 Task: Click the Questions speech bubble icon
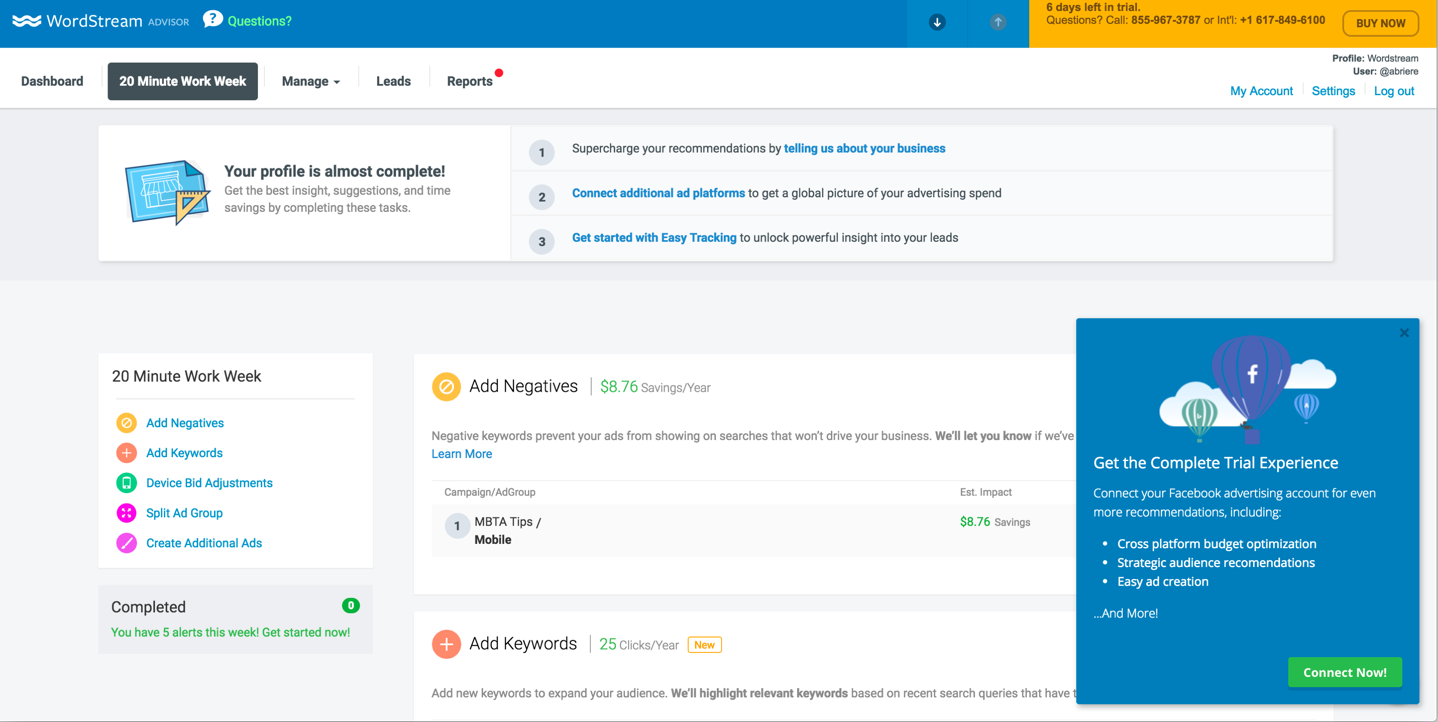[x=212, y=19]
